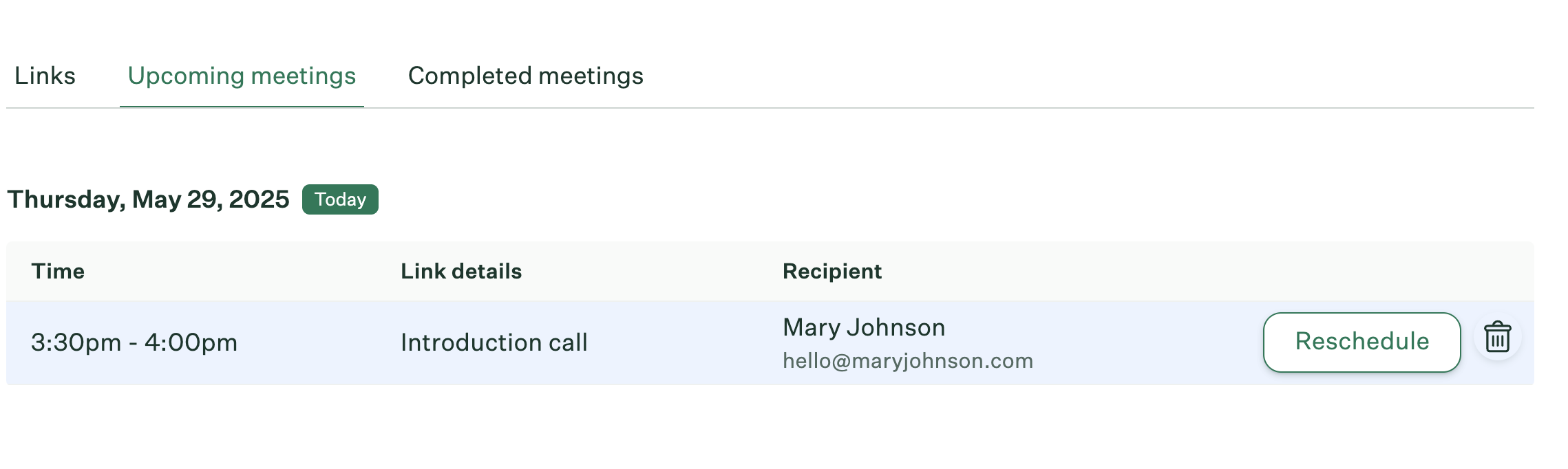Click the green Today badge
This screenshot has width=1568, height=469.
pos(340,199)
